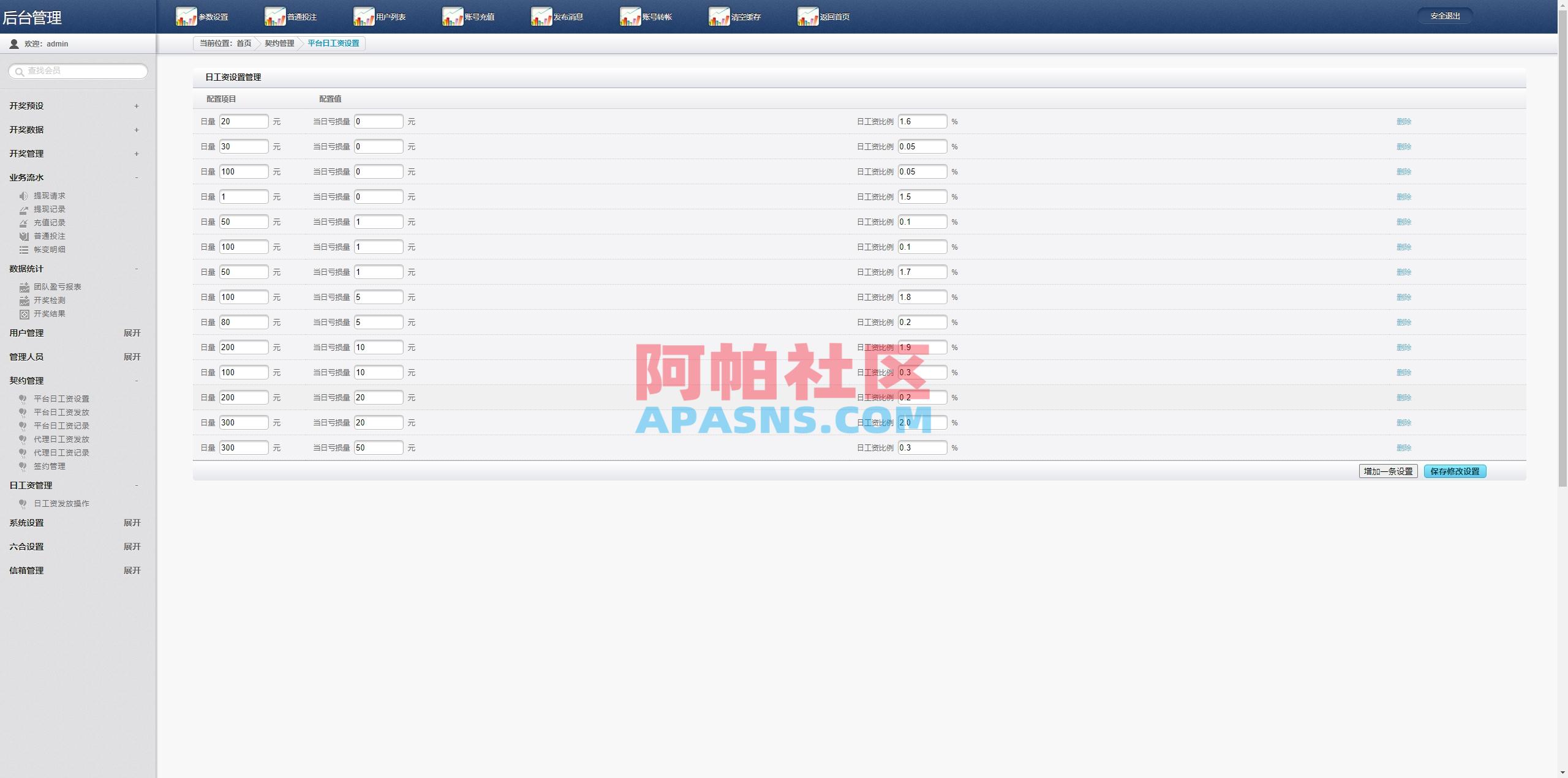1568x778 pixels.
Task: Expand the 用户管理 section with 展开
Action: (132, 333)
